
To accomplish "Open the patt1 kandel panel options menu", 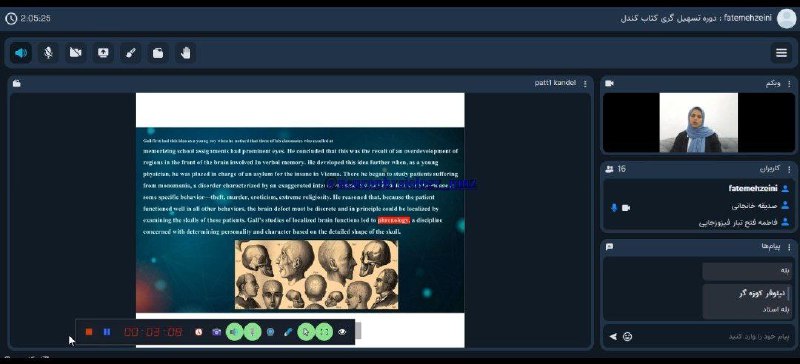I will (x=585, y=84).
